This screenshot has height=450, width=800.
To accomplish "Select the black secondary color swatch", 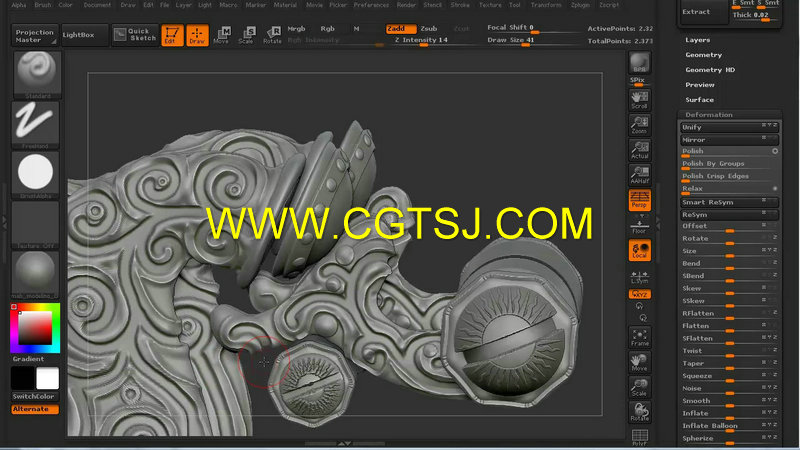I will (x=22, y=379).
